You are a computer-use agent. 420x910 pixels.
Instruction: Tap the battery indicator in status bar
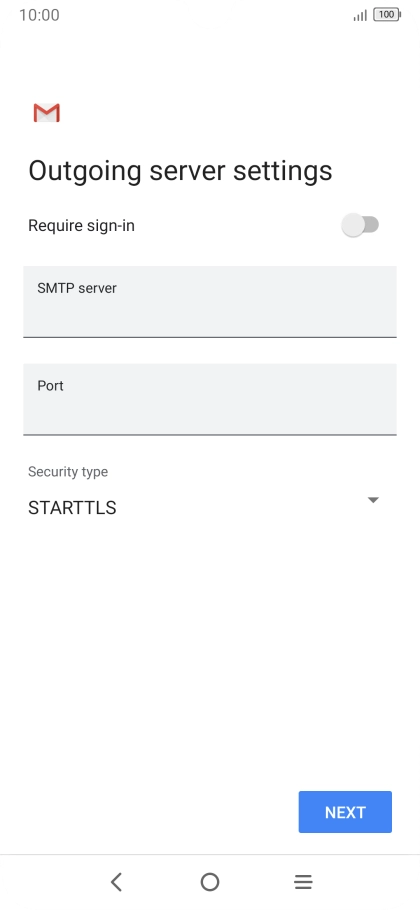coord(388,15)
